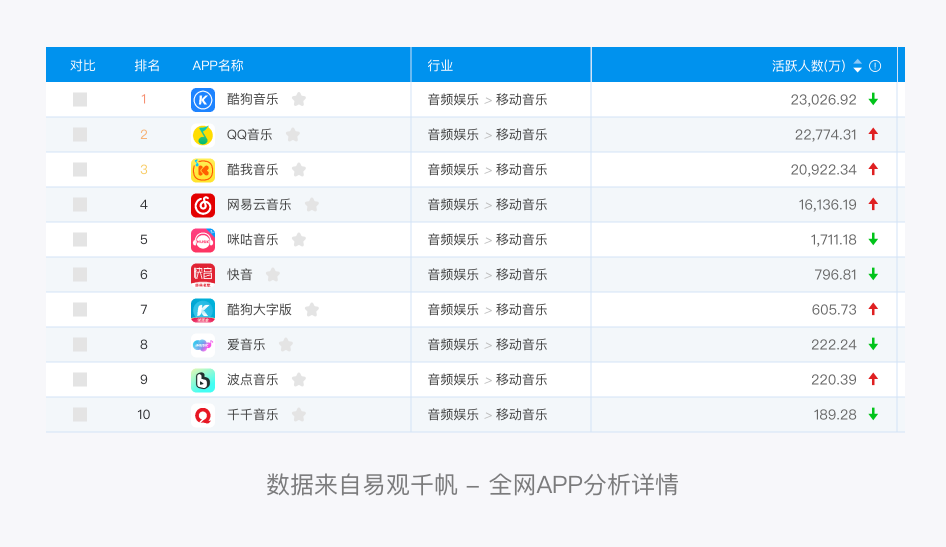Favorite 酷我音乐 with its star icon
The image size is (946, 547).
pyautogui.click(x=299, y=170)
